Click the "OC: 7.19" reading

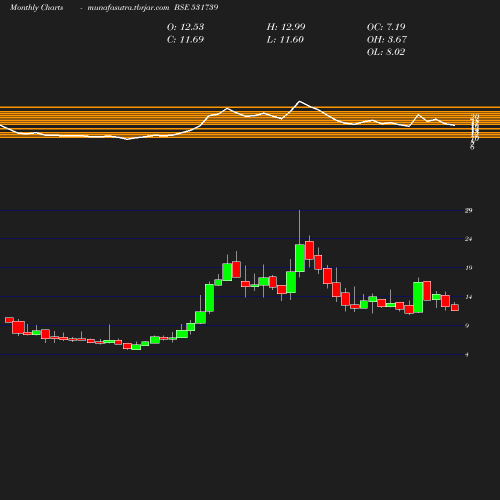(386, 27)
